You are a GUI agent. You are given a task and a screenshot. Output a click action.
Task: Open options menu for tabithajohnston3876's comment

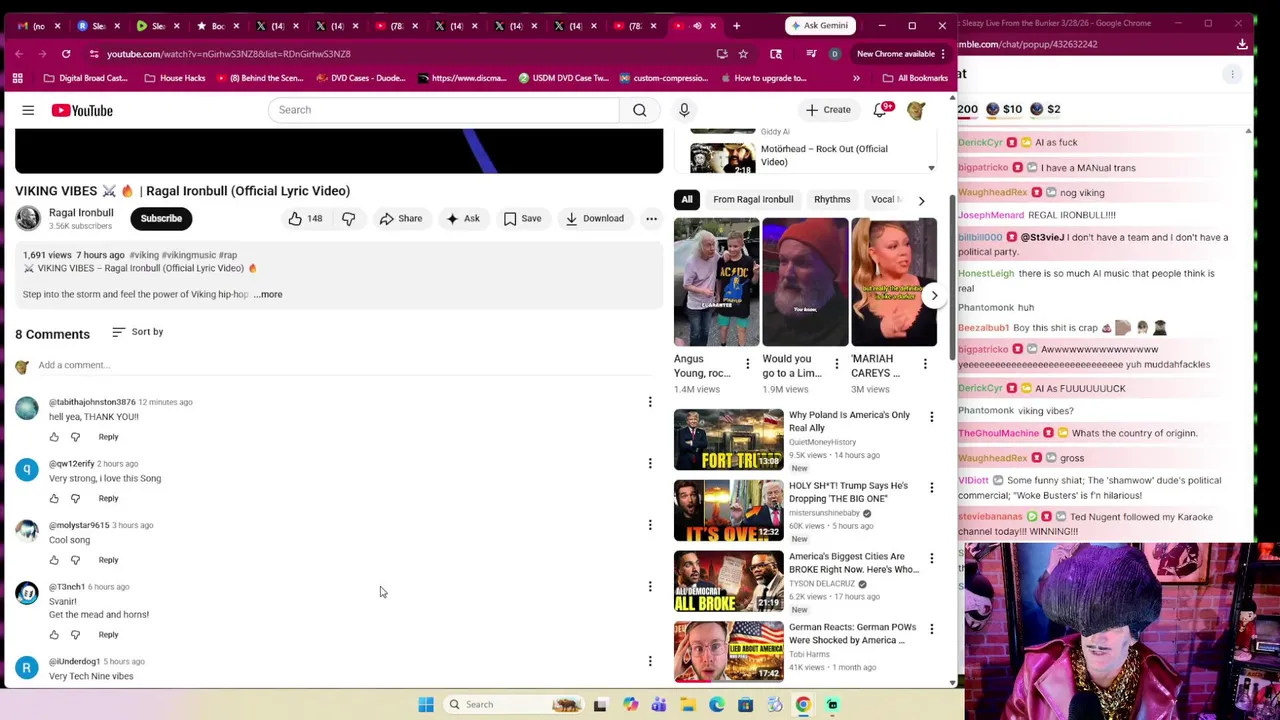[x=650, y=402]
